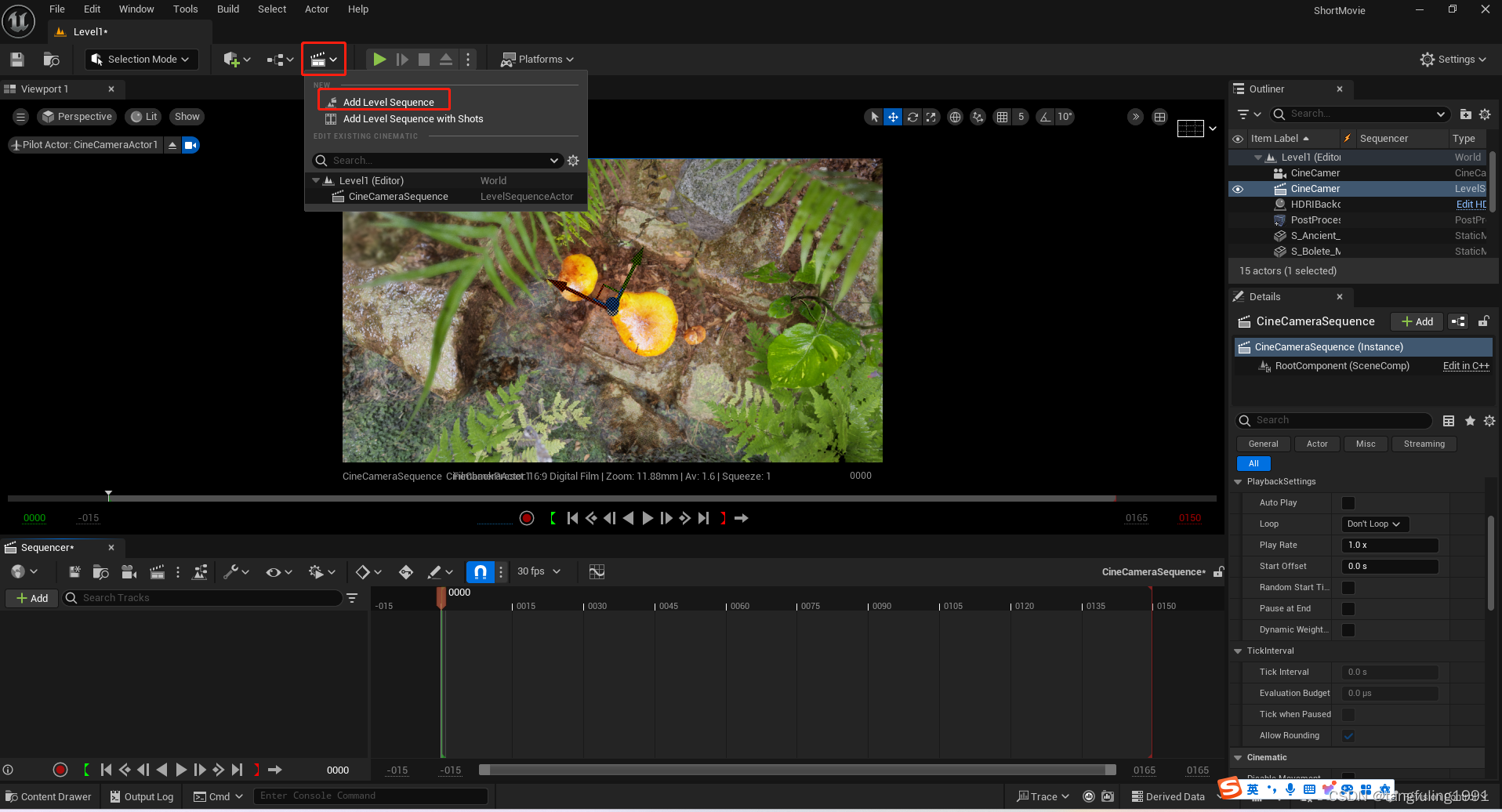Toggle auto-key diamond key icon in the sequencer
Image resolution: width=1502 pixels, height=812 pixels.
tap(406, 572)
